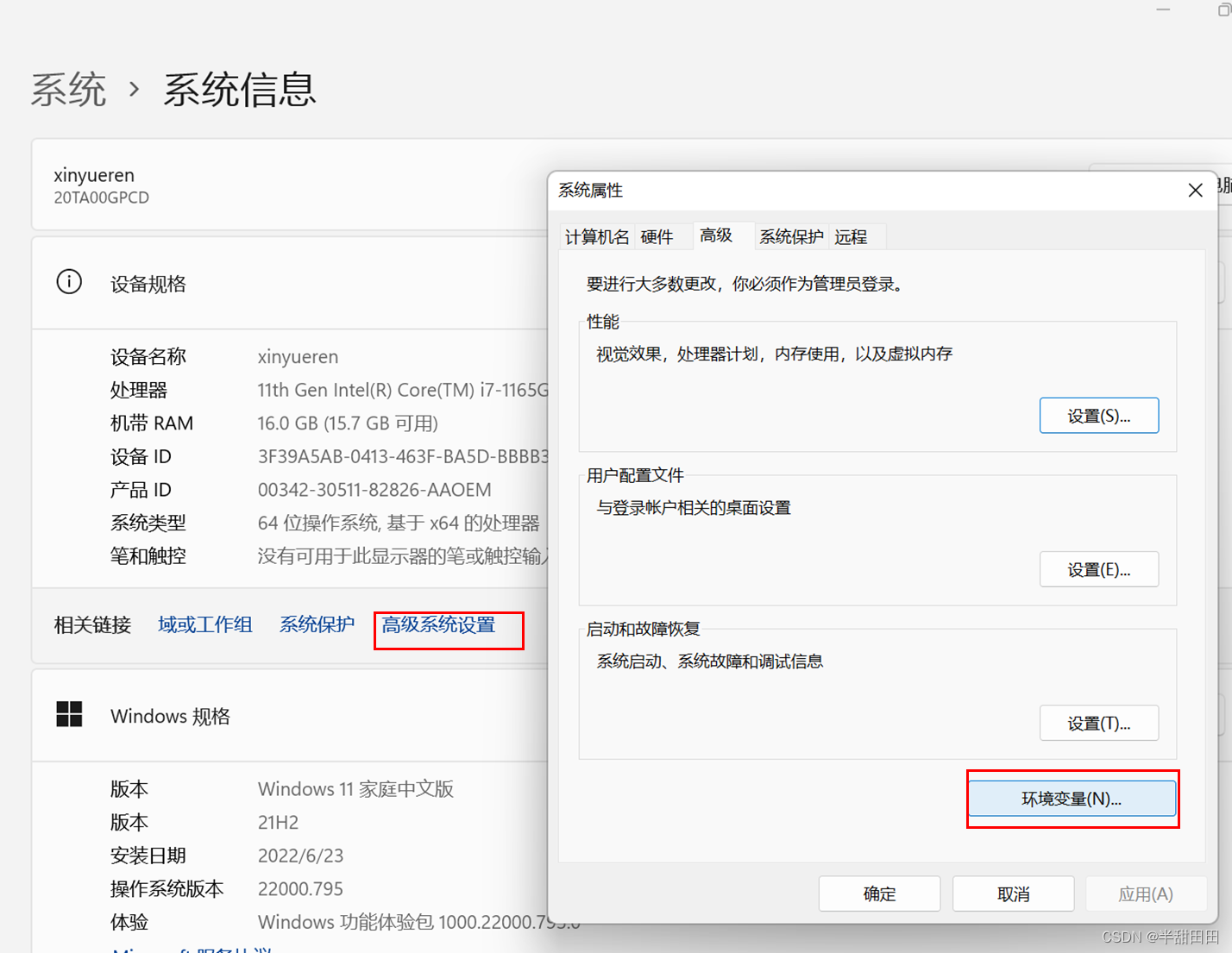Open the 高级系统设置 link
Screen dimensions: 1232x953
(438, 624)
